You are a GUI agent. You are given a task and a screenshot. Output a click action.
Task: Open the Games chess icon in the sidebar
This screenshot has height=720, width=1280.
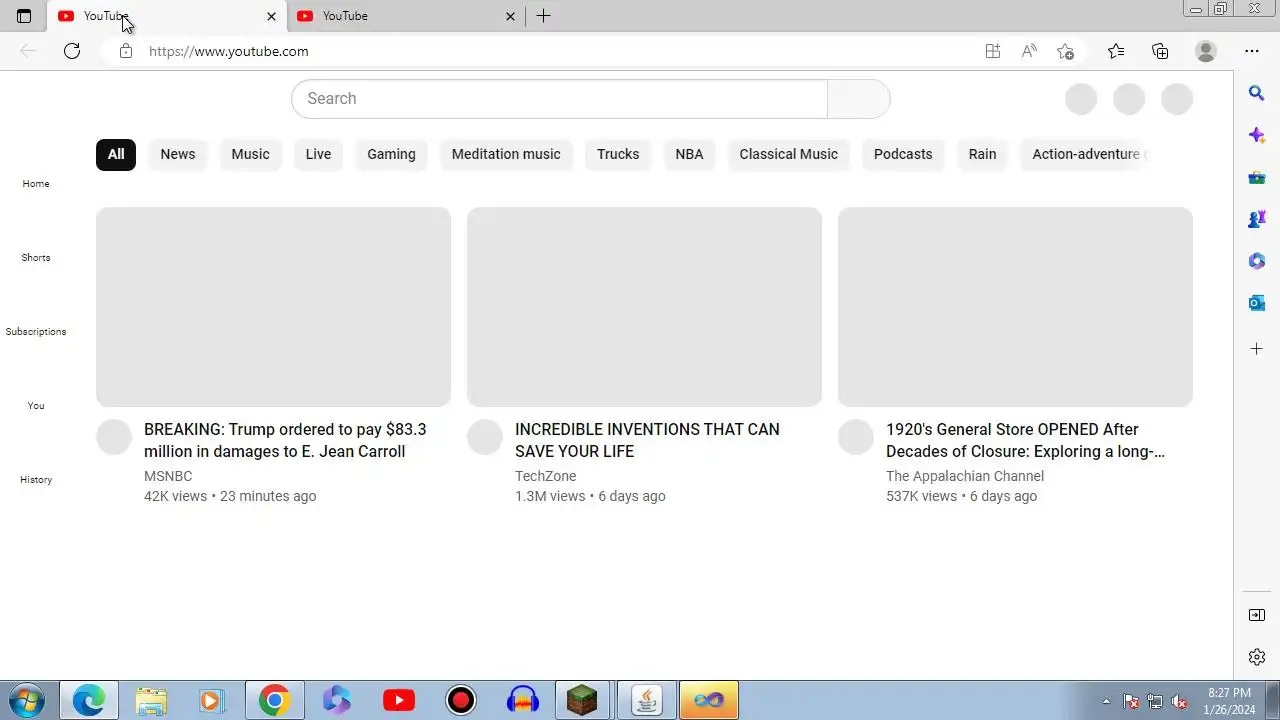click(x=1257, y=219)
